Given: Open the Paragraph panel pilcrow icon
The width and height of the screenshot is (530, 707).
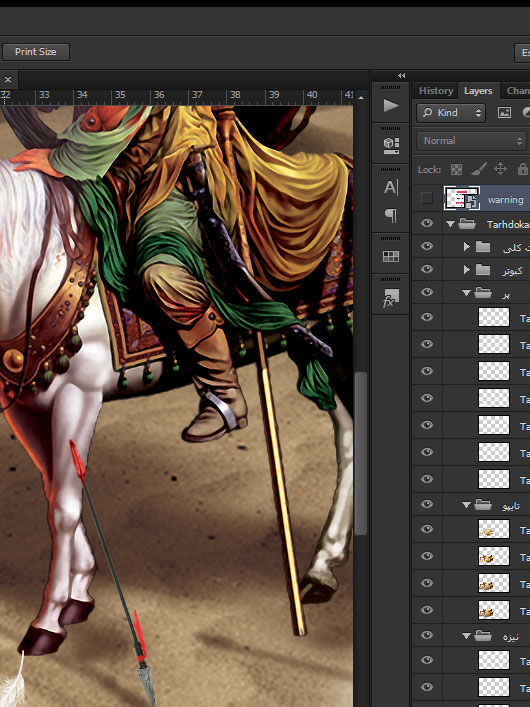Looking at the screenshot, I should 391,216.
